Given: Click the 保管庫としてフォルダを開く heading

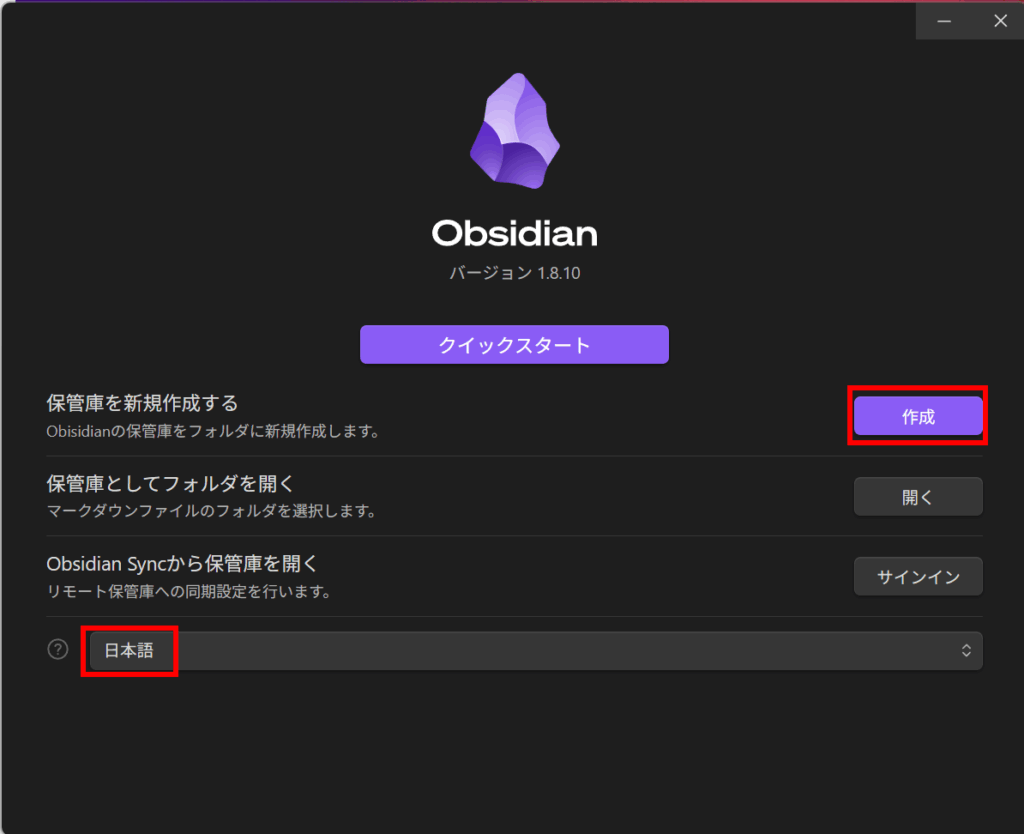Looking at the screenshot, I should coord(170,483).
